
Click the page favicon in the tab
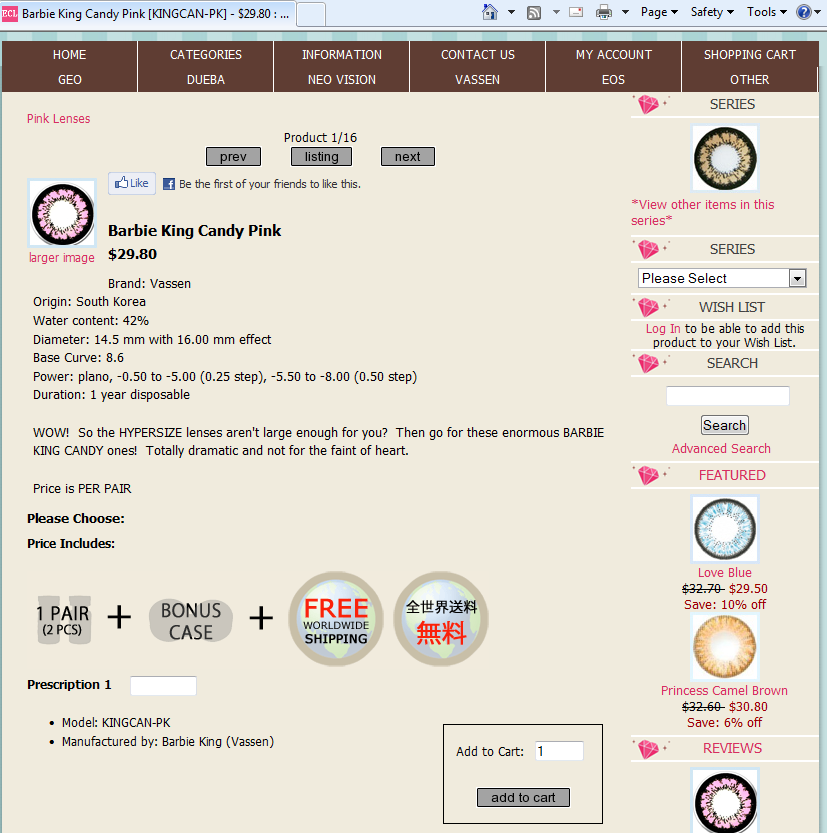(x=10, y=14)
